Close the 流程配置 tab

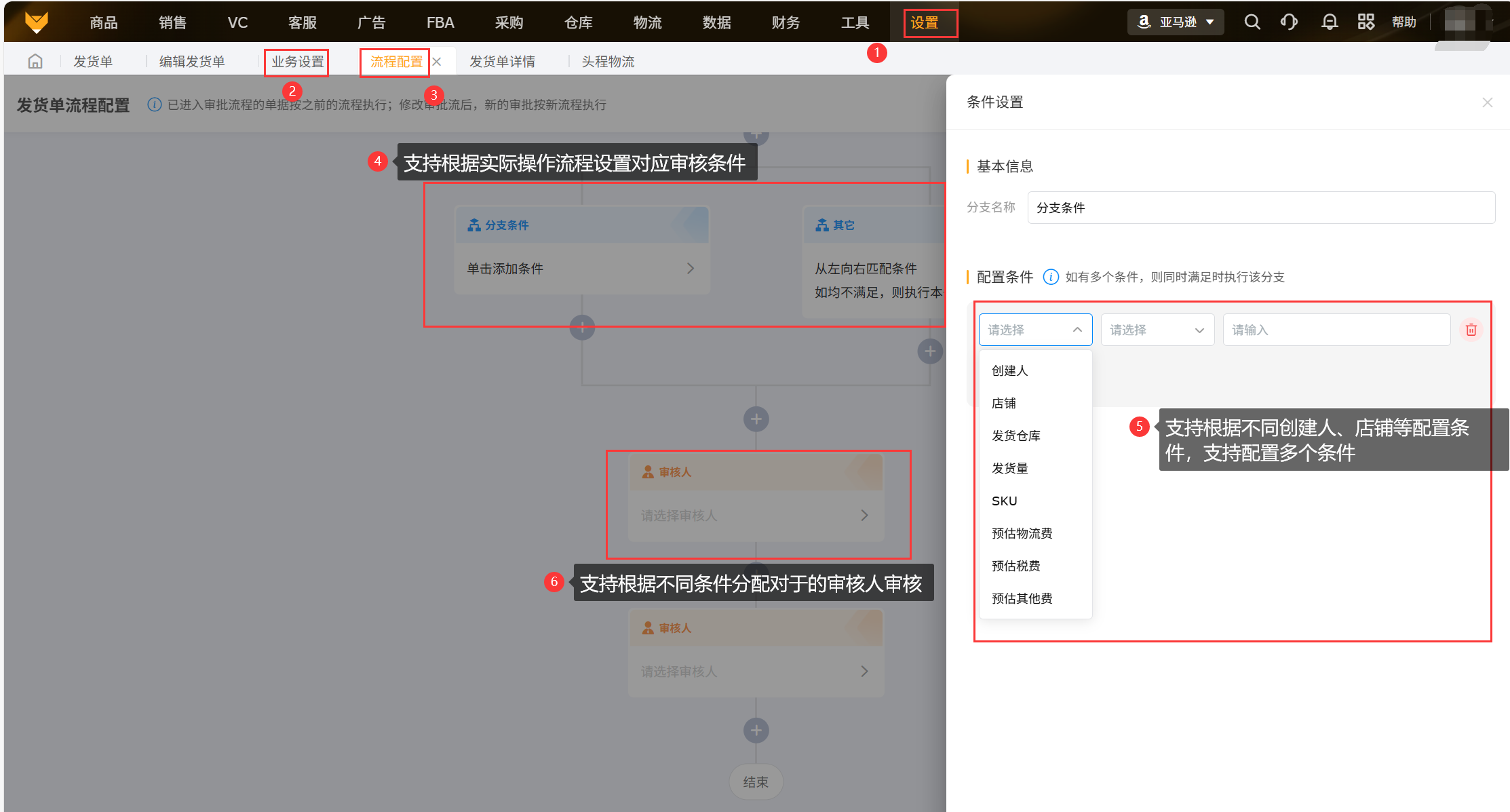pyautogui.click(x=438, y=62)
